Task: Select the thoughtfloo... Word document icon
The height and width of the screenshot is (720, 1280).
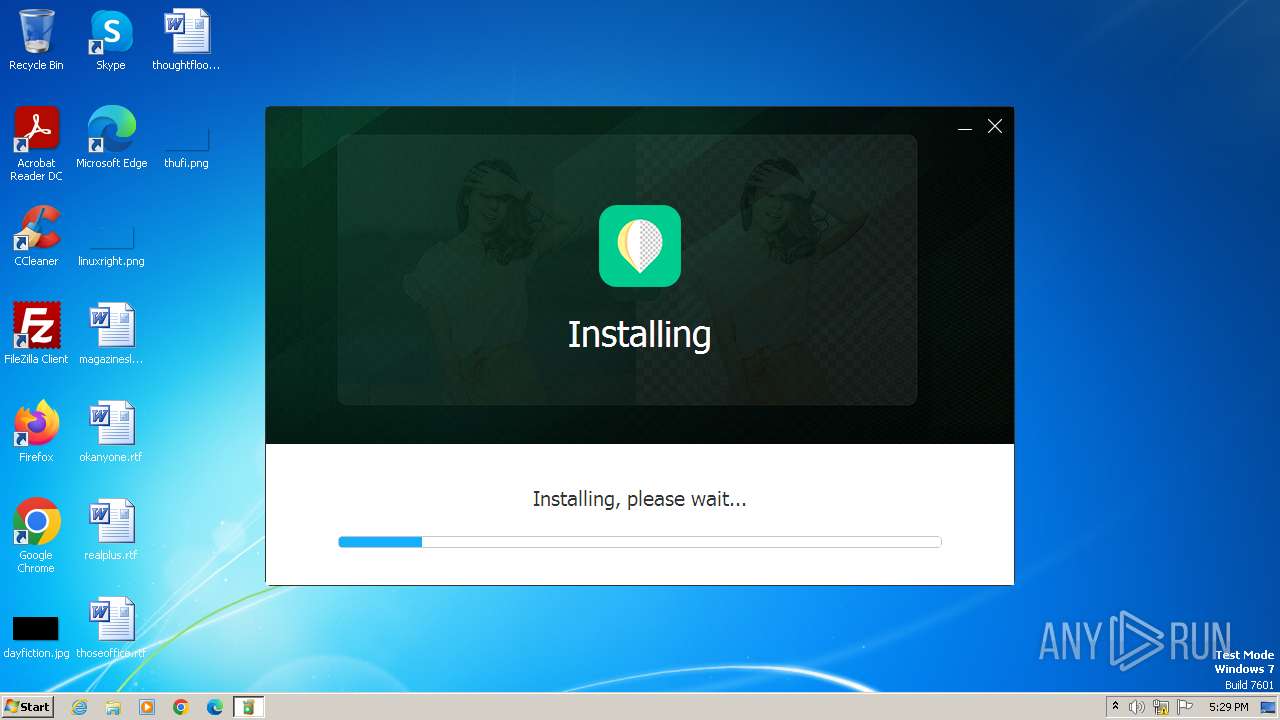Action: coord(186,40)
